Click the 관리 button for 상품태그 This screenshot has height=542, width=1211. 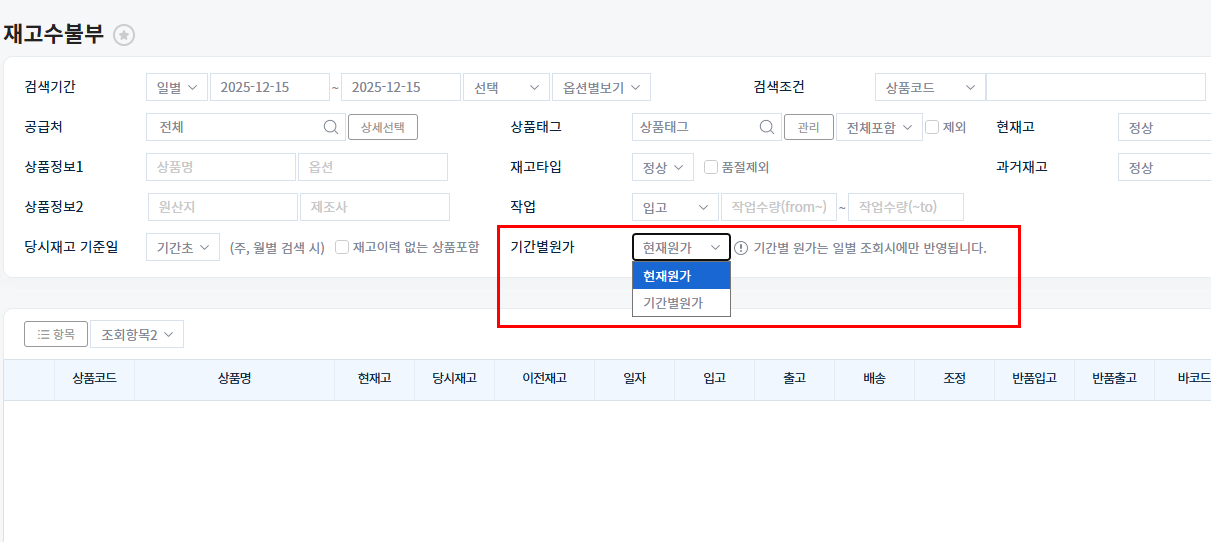pyautogui.click(x=808, y=127)
